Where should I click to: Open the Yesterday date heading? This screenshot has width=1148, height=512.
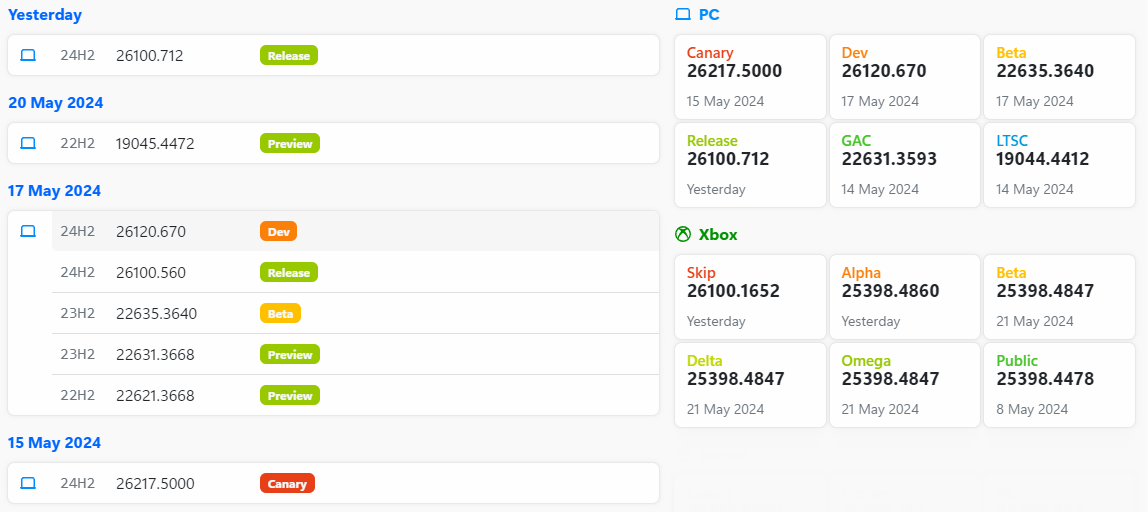[45, 15]
